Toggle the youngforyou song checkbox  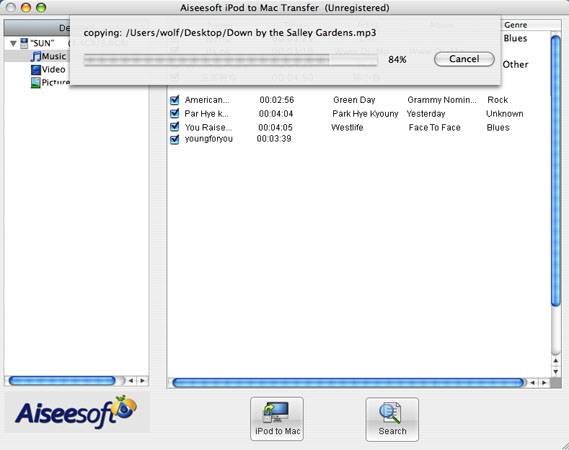click(175, 139)
